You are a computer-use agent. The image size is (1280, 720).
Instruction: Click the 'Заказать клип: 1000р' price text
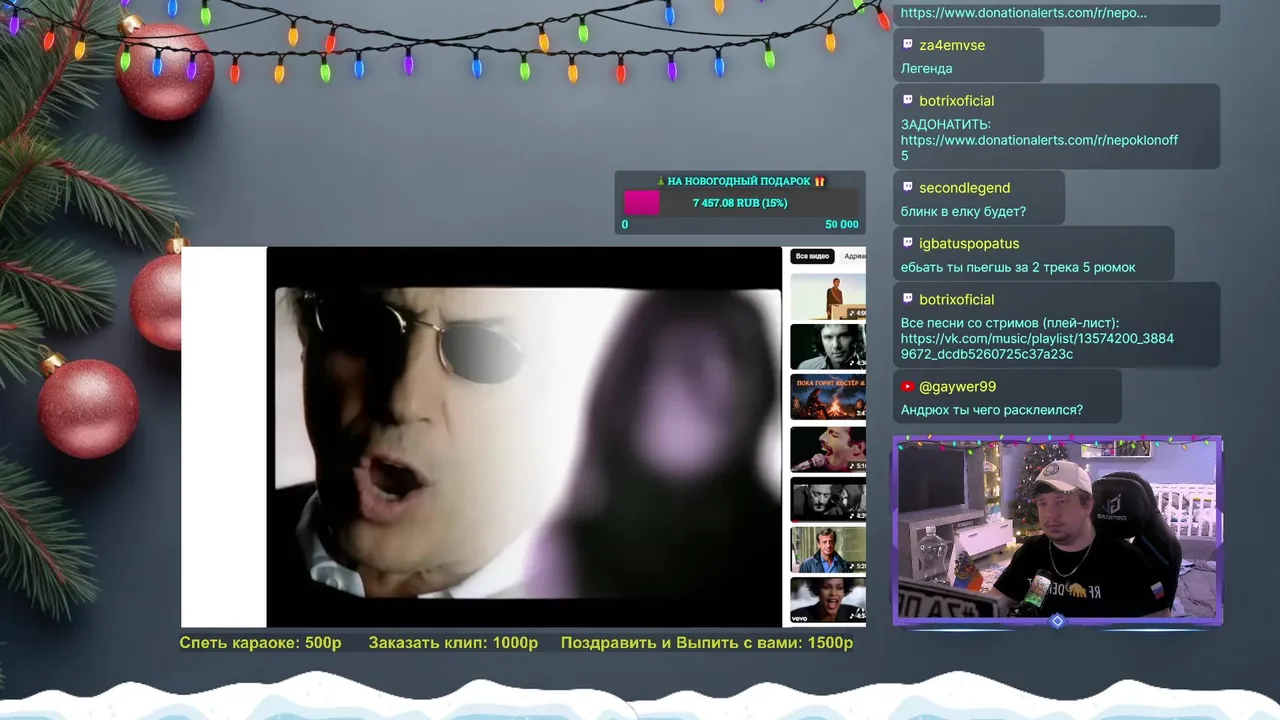[x=453, y=643]
